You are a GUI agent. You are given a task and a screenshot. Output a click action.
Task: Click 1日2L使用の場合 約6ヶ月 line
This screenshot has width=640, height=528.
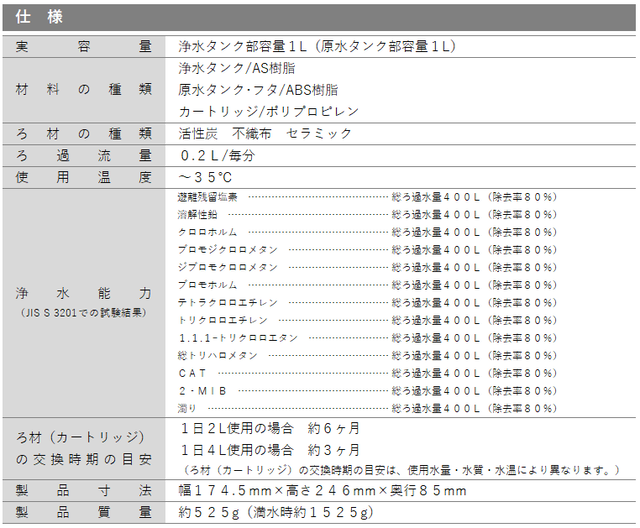click(270, 428)
